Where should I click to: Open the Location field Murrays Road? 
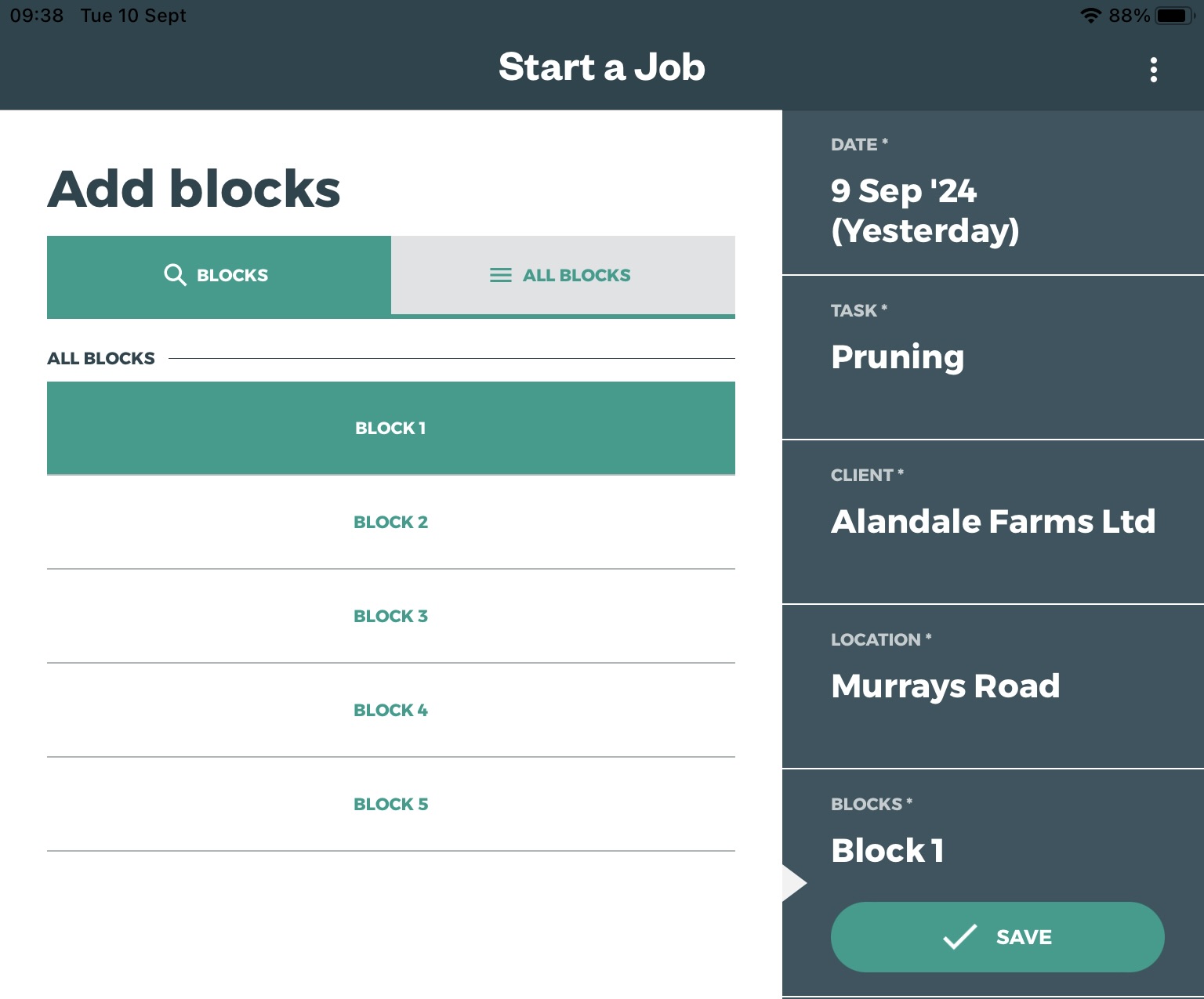click(992, 686)
